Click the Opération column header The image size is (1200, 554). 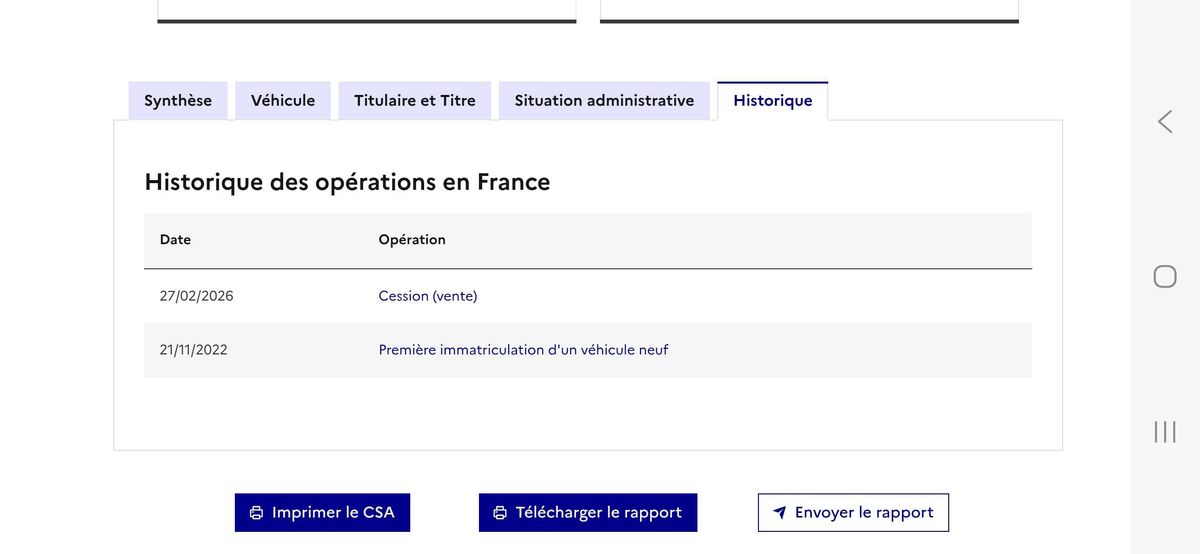click(x=412, y=240)
